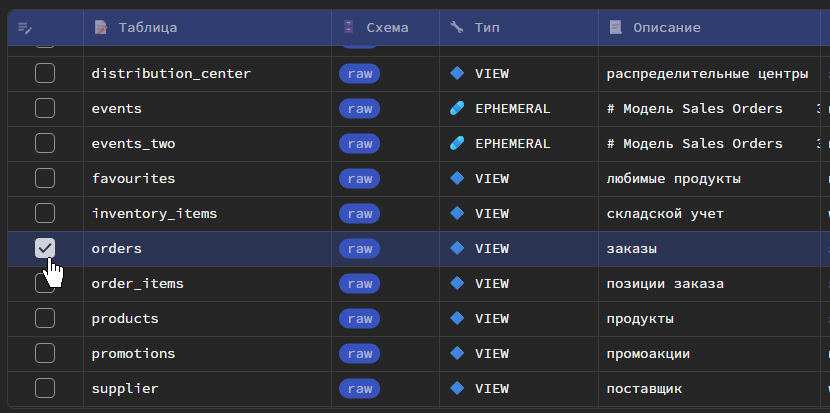Viewport: 830px width, 413px height.
Task: Click the raw schema tag for order_items
Action: pyautogui.click(x=360, y=283)
